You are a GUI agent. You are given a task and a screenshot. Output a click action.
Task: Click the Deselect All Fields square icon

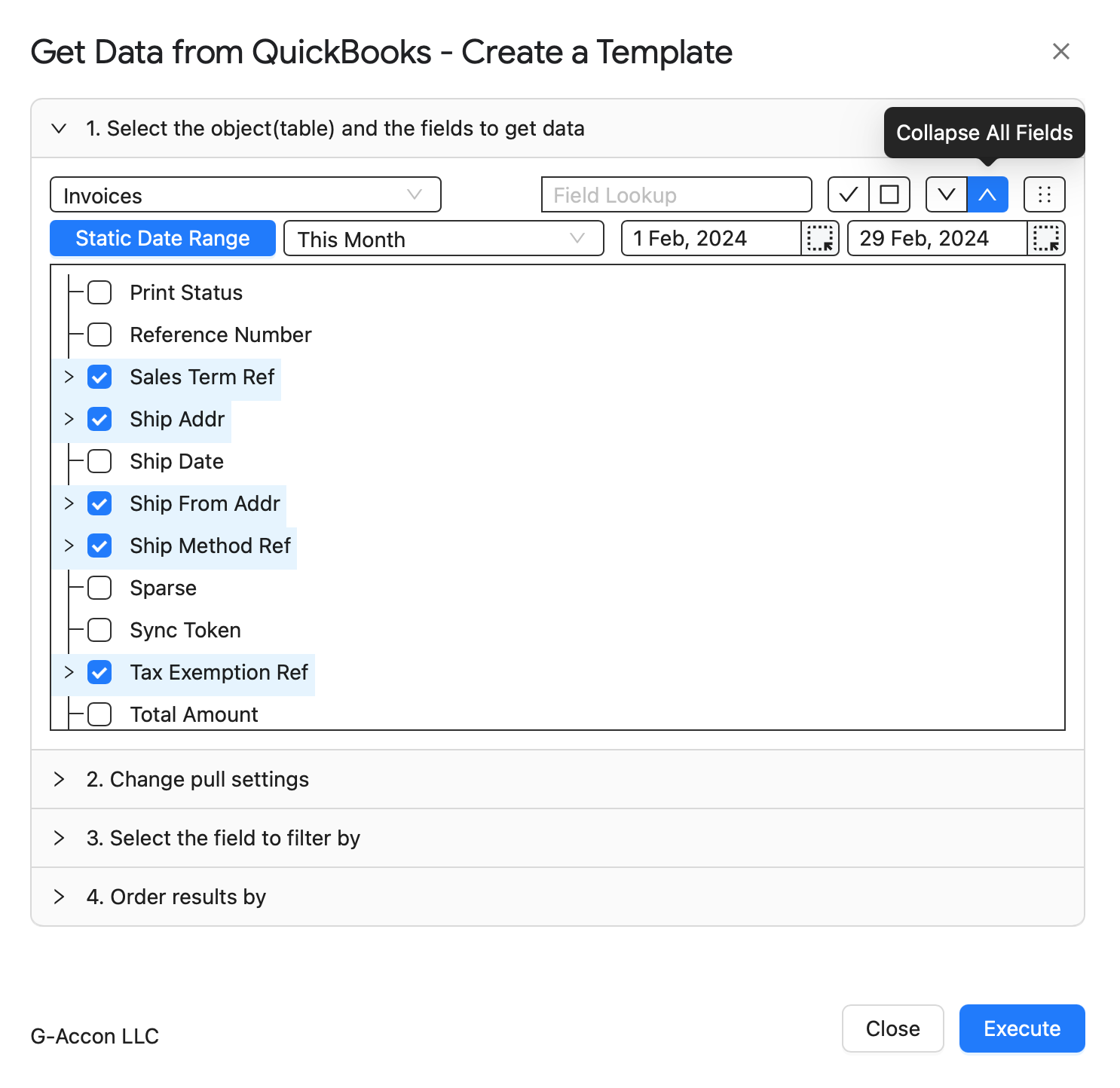889,194
